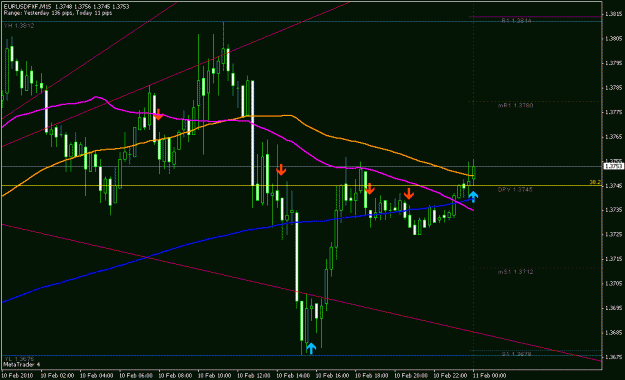Click the 1.3685 price axis label
The image size is (625, 380).
(613, 333)
